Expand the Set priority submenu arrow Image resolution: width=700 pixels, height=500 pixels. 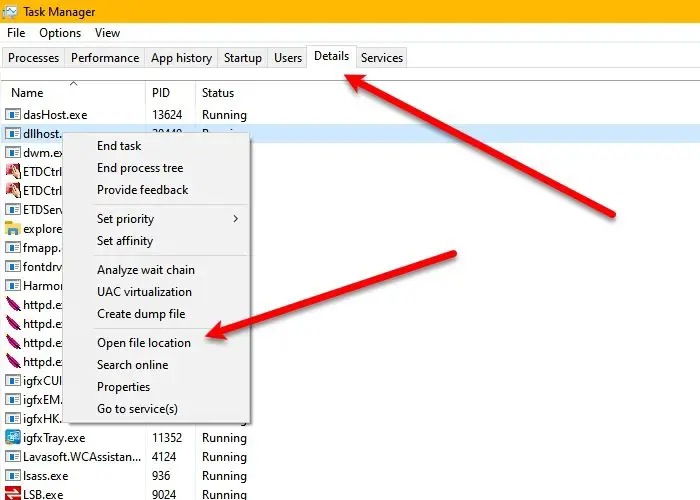[235, 219]
